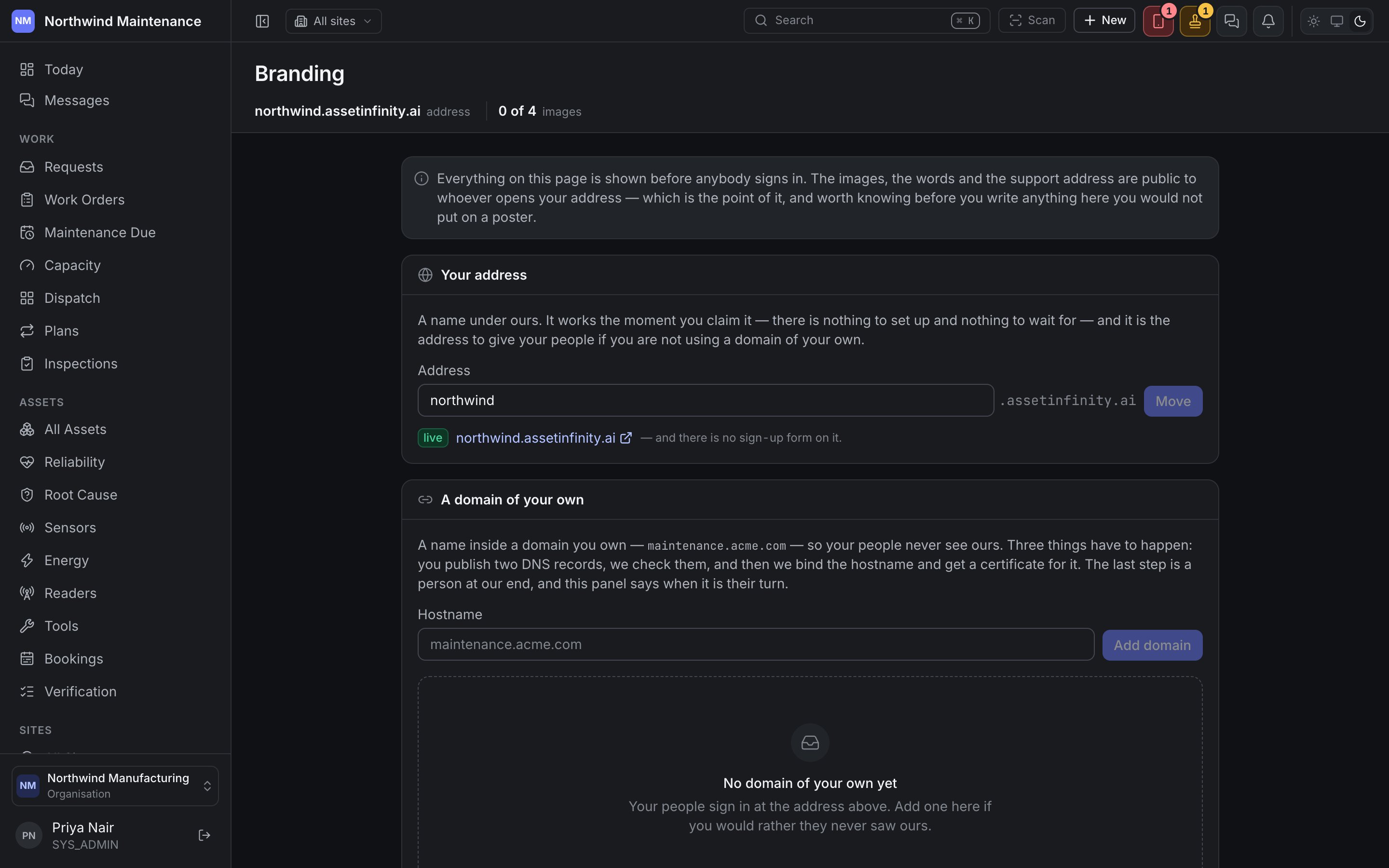Sign out using the logout icon
The width and height of the screenshot is (1389, 868).
coord(204,835)
